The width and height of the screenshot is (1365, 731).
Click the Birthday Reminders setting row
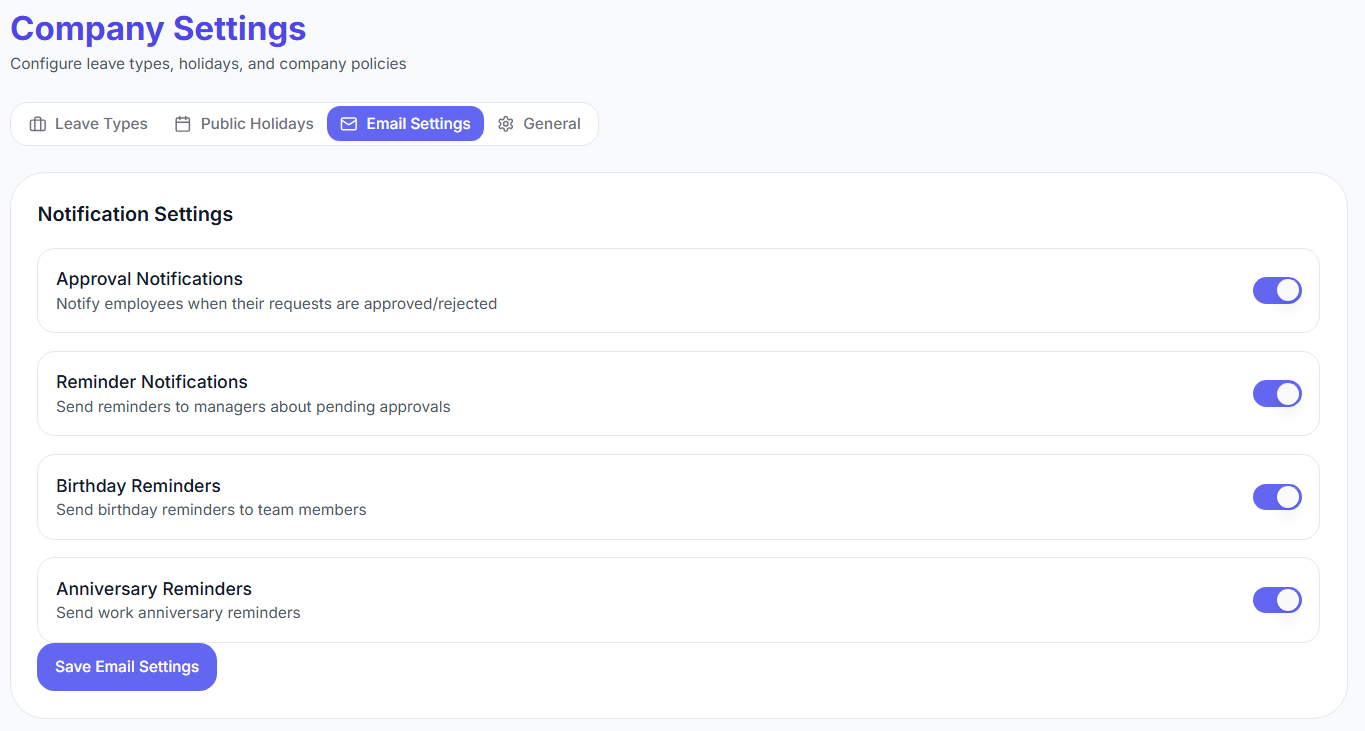click(x=678, y=497)
